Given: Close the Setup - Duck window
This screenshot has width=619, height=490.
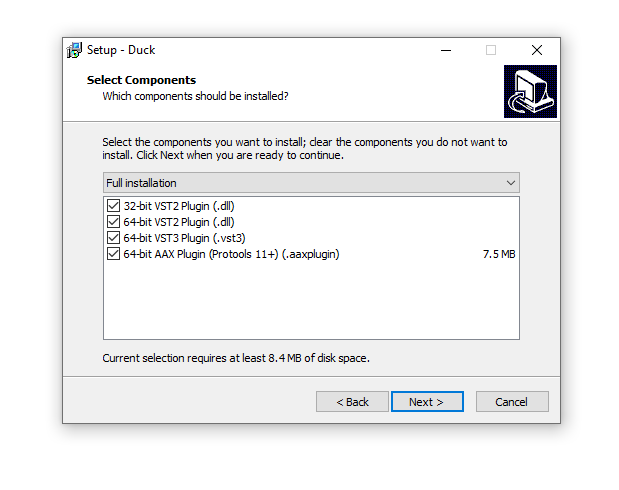Looking at the screenshot, I should [x=537, y=50].
